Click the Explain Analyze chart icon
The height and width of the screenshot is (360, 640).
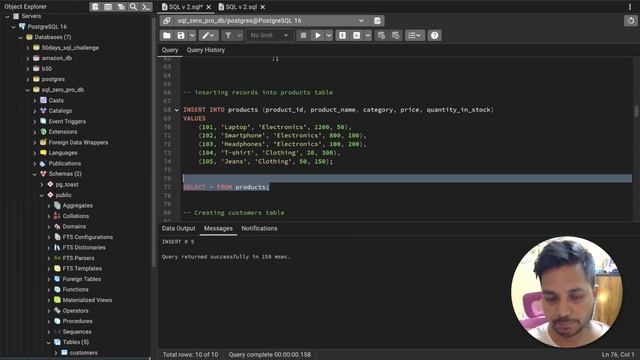[357, 36]
